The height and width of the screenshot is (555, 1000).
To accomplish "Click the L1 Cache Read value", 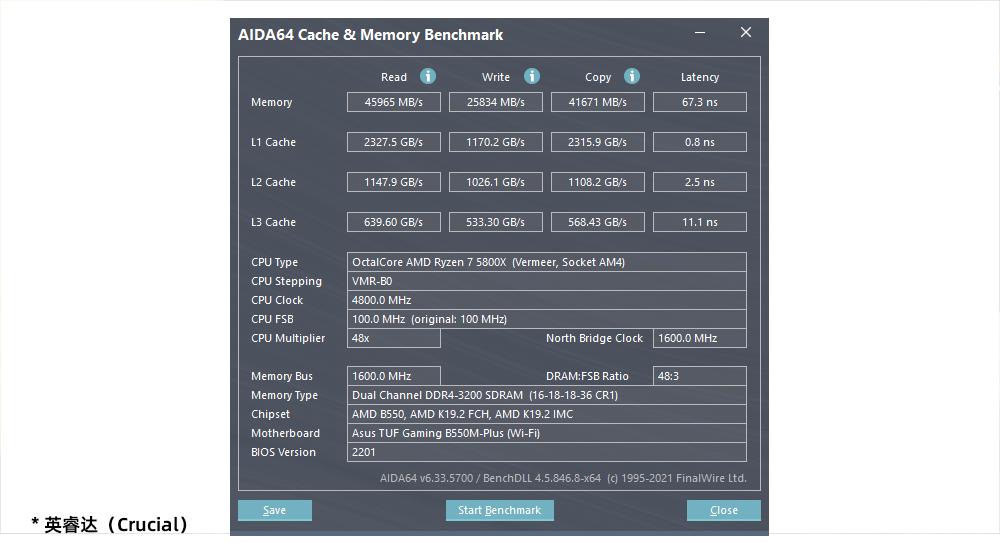I will (x=393, y=142).
